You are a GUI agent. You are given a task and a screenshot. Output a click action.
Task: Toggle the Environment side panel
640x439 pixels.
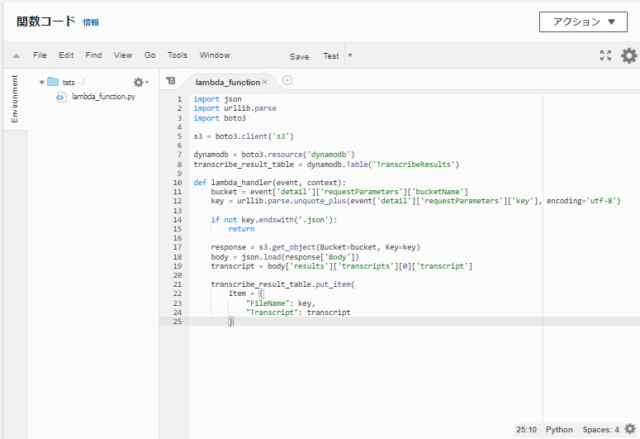pyautogui.click(x=15, y=99)
